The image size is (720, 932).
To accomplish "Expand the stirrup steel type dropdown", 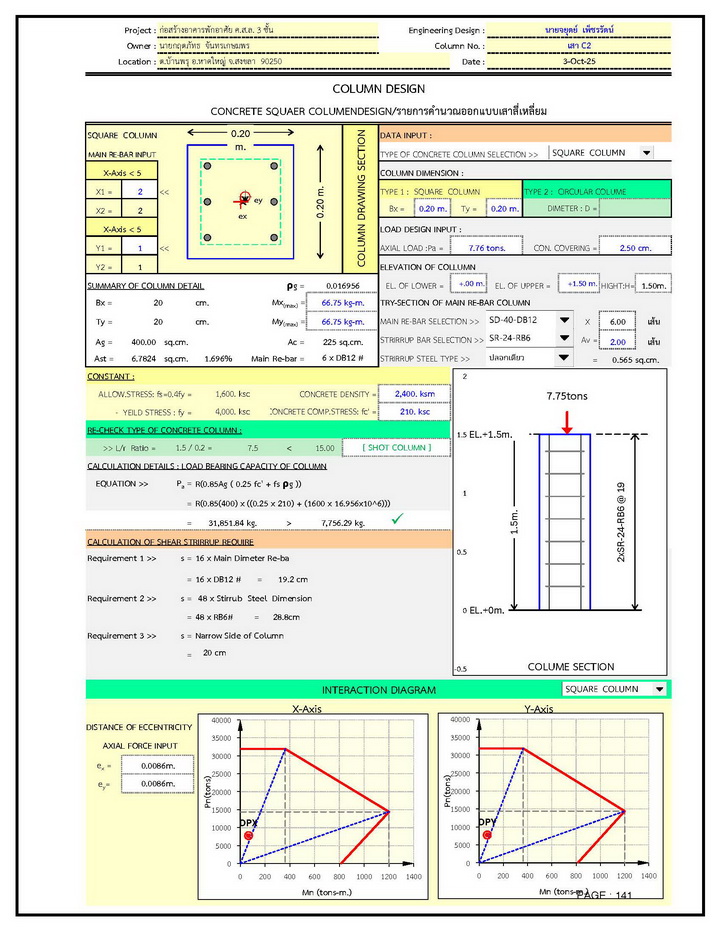I will (x=565, y=358).
